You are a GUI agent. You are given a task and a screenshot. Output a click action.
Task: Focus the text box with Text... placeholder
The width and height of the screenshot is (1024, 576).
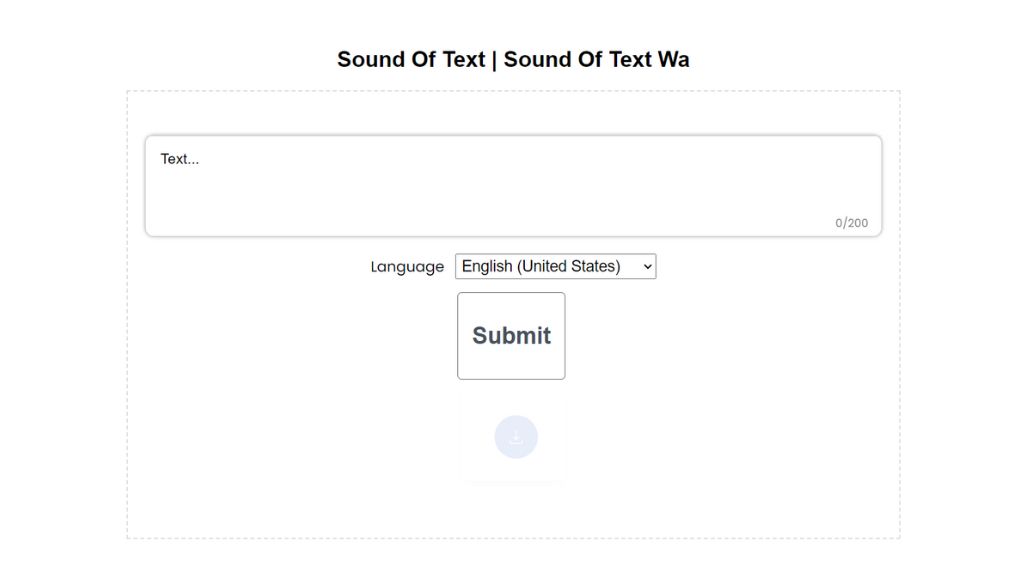click(512, 185)
